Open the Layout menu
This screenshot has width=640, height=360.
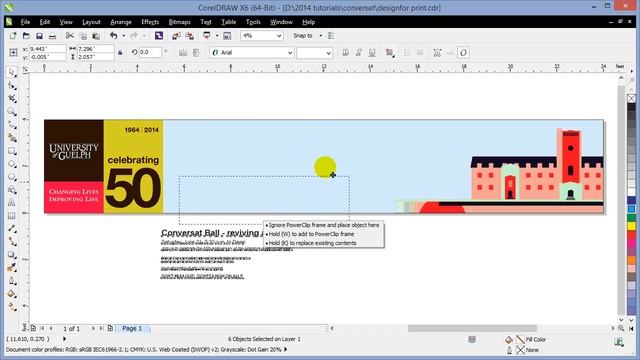(91, 22)
